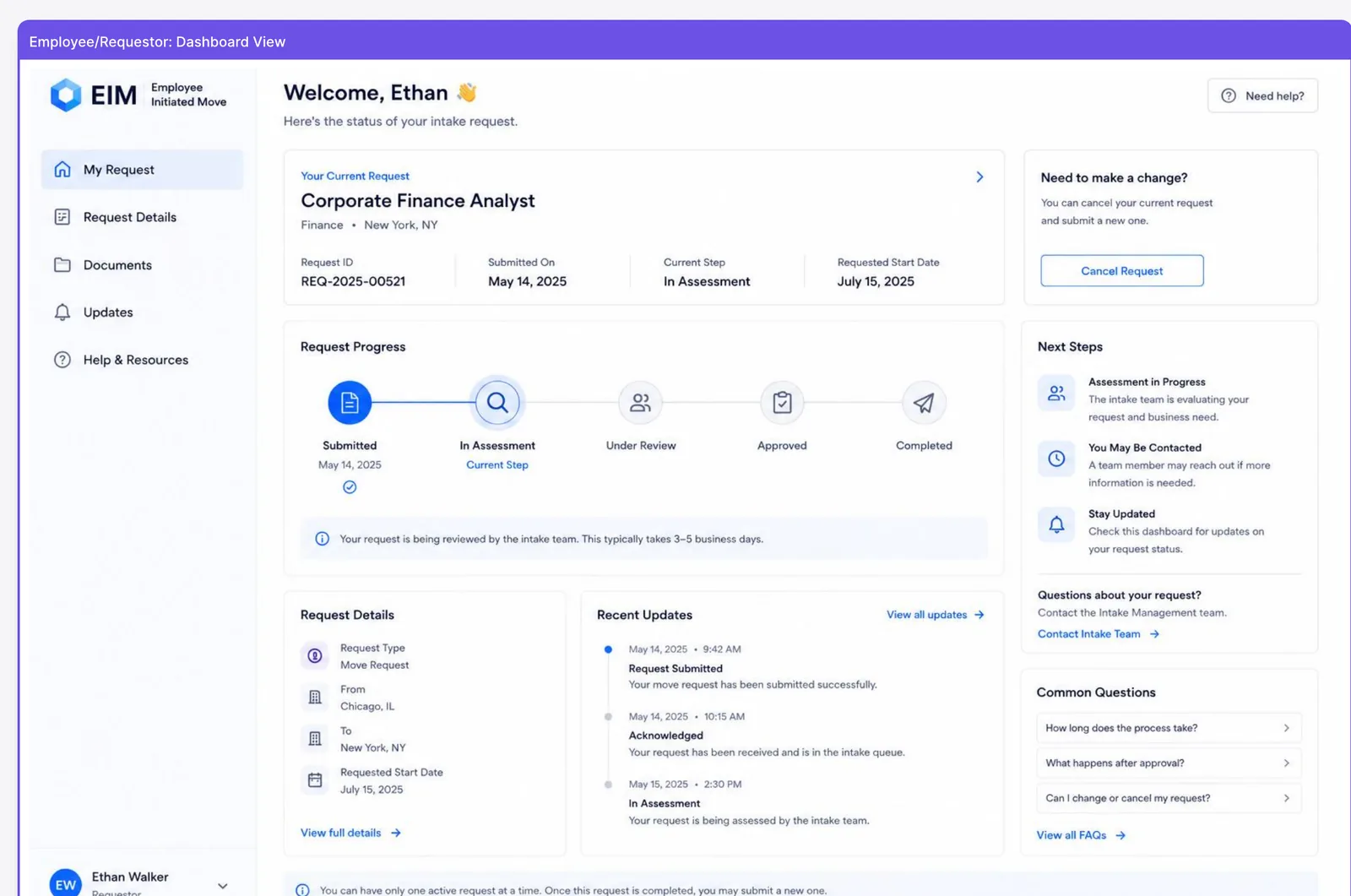Expand 'Can I change or cancel my request?'
This screenshot has width=1351, height=896.
point(1169,798)
